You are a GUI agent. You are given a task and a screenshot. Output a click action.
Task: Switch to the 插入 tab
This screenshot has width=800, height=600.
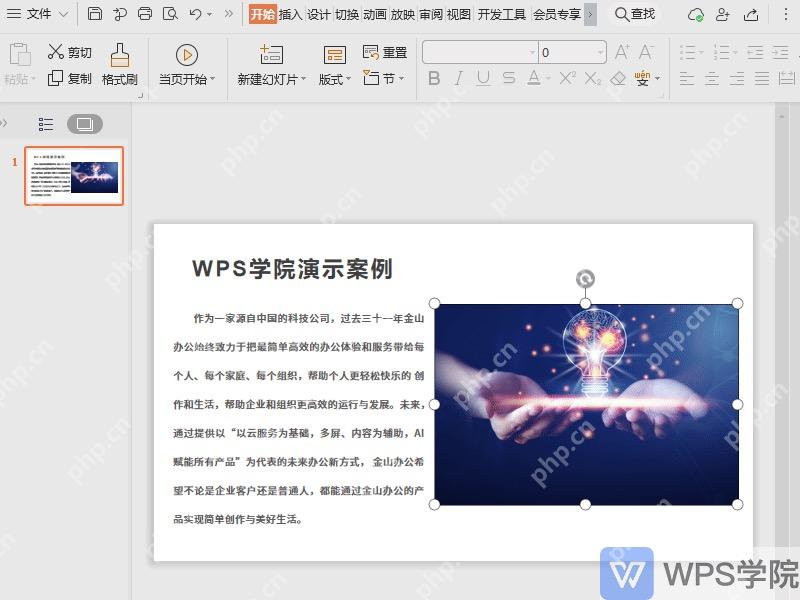[290, 14]
